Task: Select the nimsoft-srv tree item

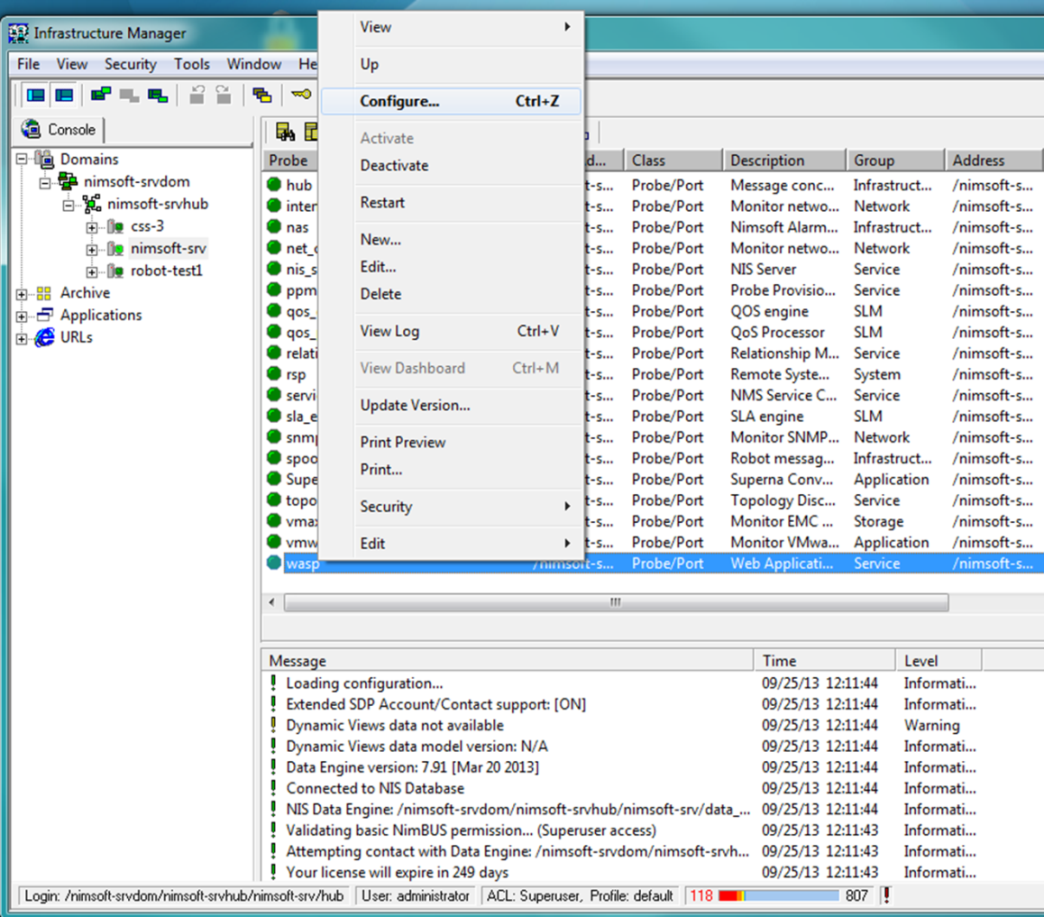Action: (x=168, y=248)
